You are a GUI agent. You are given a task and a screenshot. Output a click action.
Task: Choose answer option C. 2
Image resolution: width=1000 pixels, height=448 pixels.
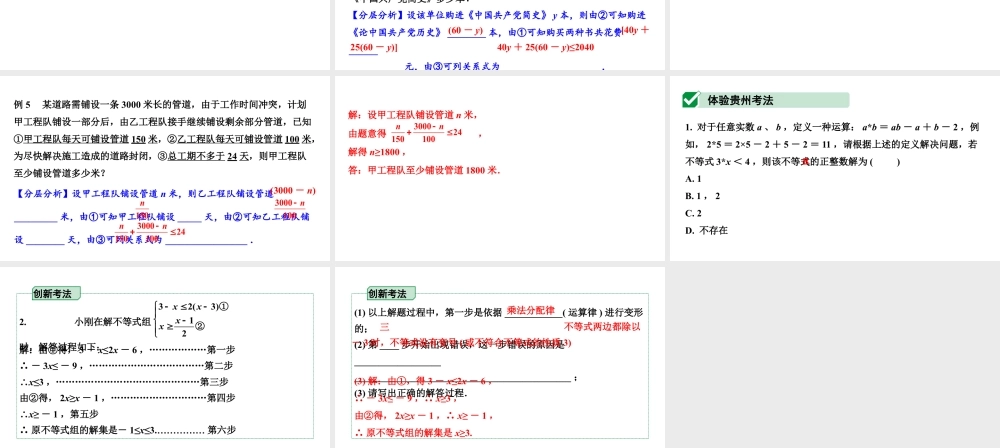694,214
